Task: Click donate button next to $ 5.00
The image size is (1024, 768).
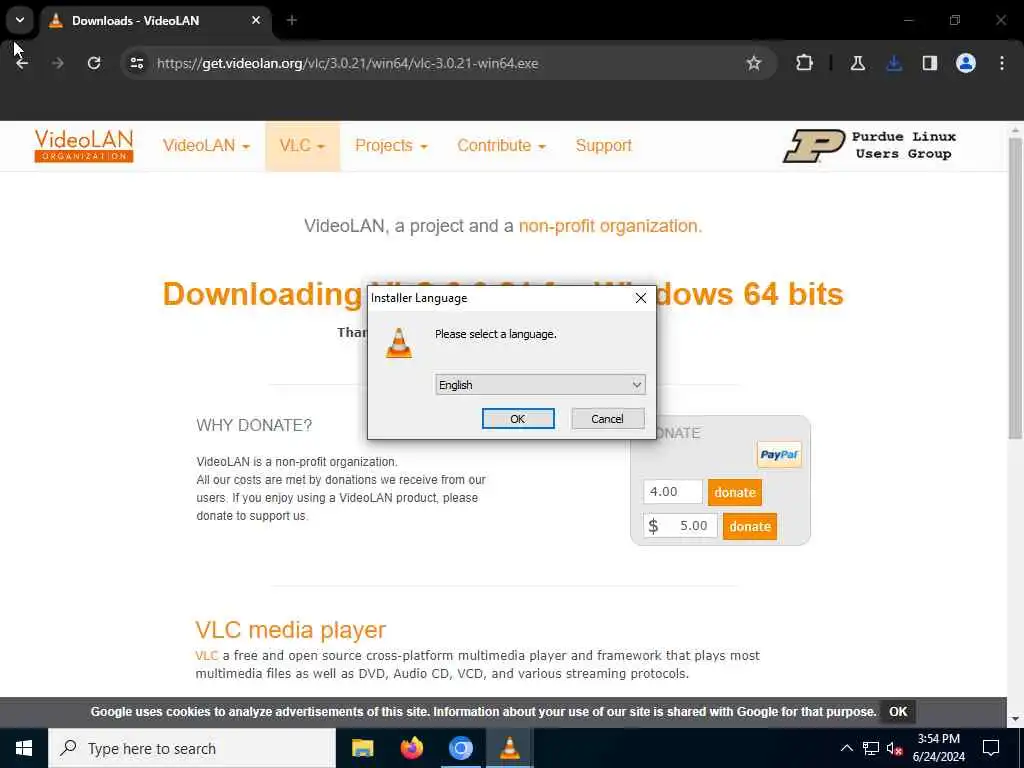Action: click(750, 526)
